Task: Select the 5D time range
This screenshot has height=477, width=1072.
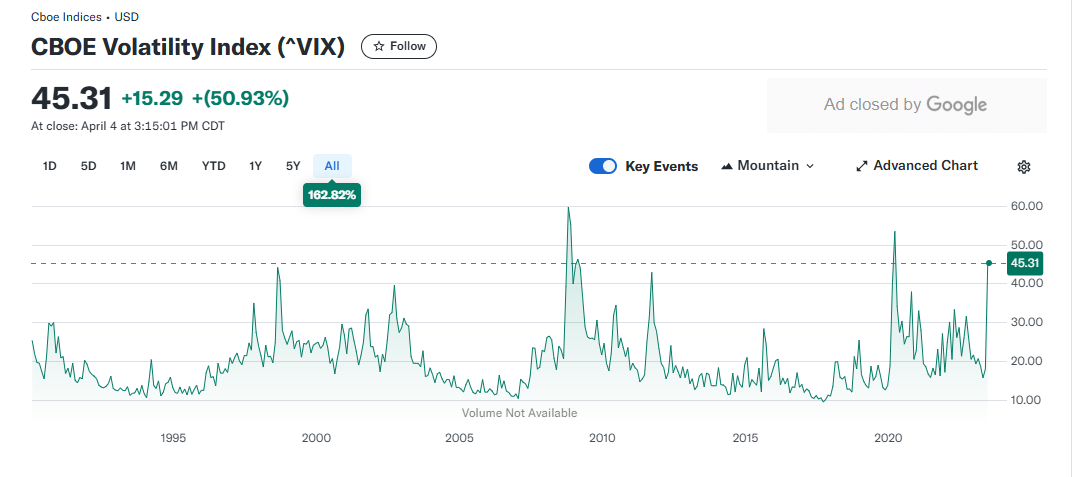Action: coord(88,166)
